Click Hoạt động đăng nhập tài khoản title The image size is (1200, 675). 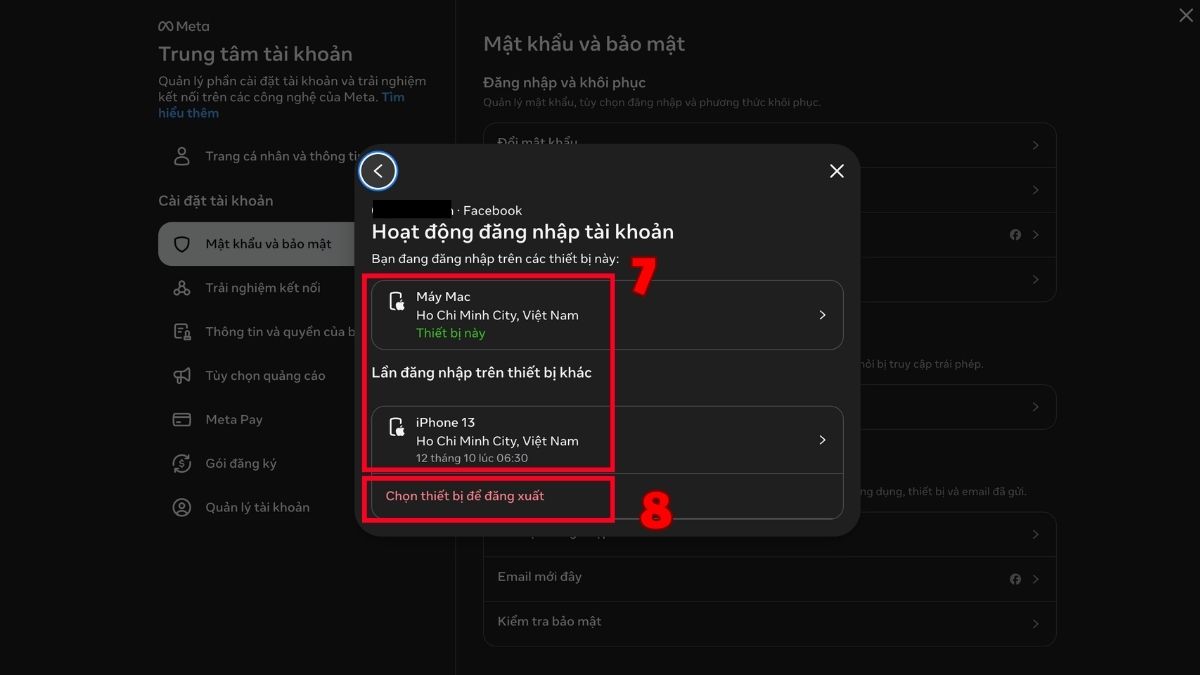(523, 232)
